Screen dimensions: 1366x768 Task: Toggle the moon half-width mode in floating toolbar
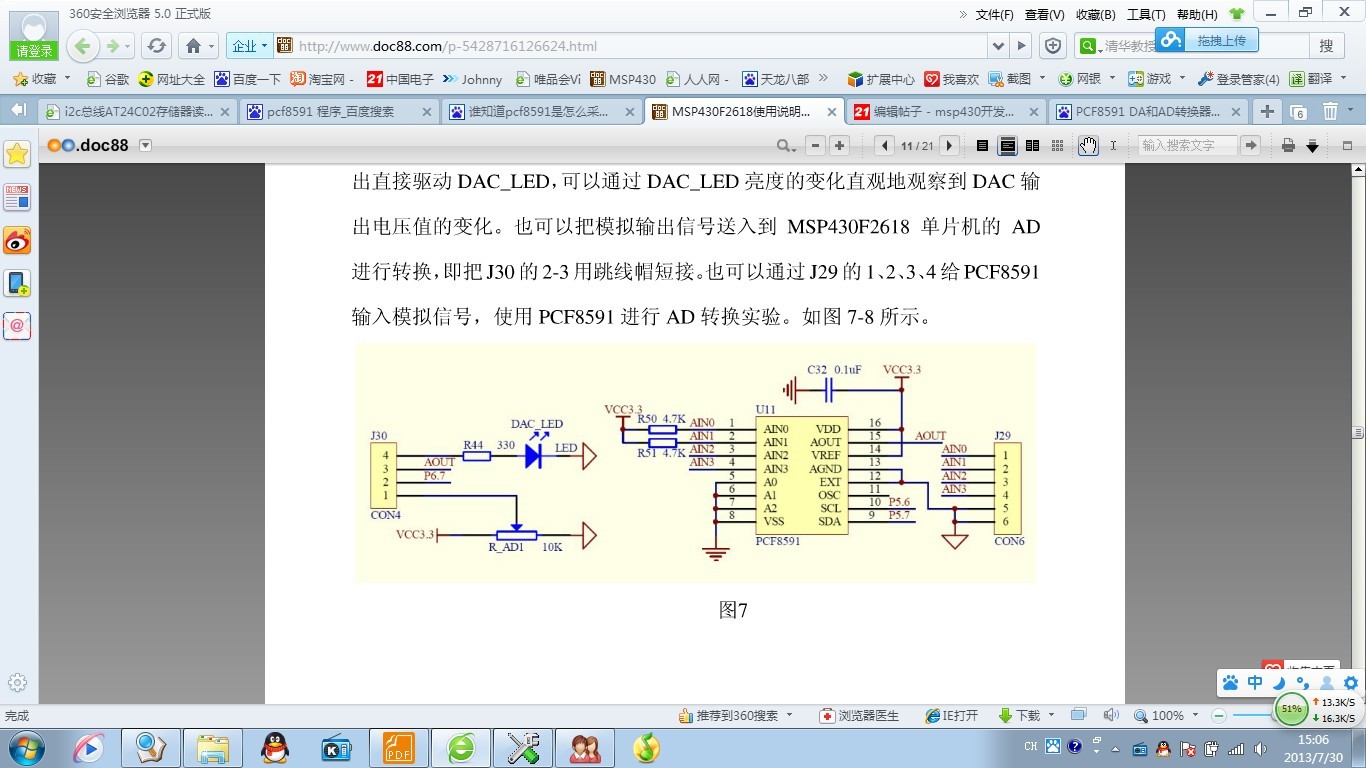[x=1279, y=683]
